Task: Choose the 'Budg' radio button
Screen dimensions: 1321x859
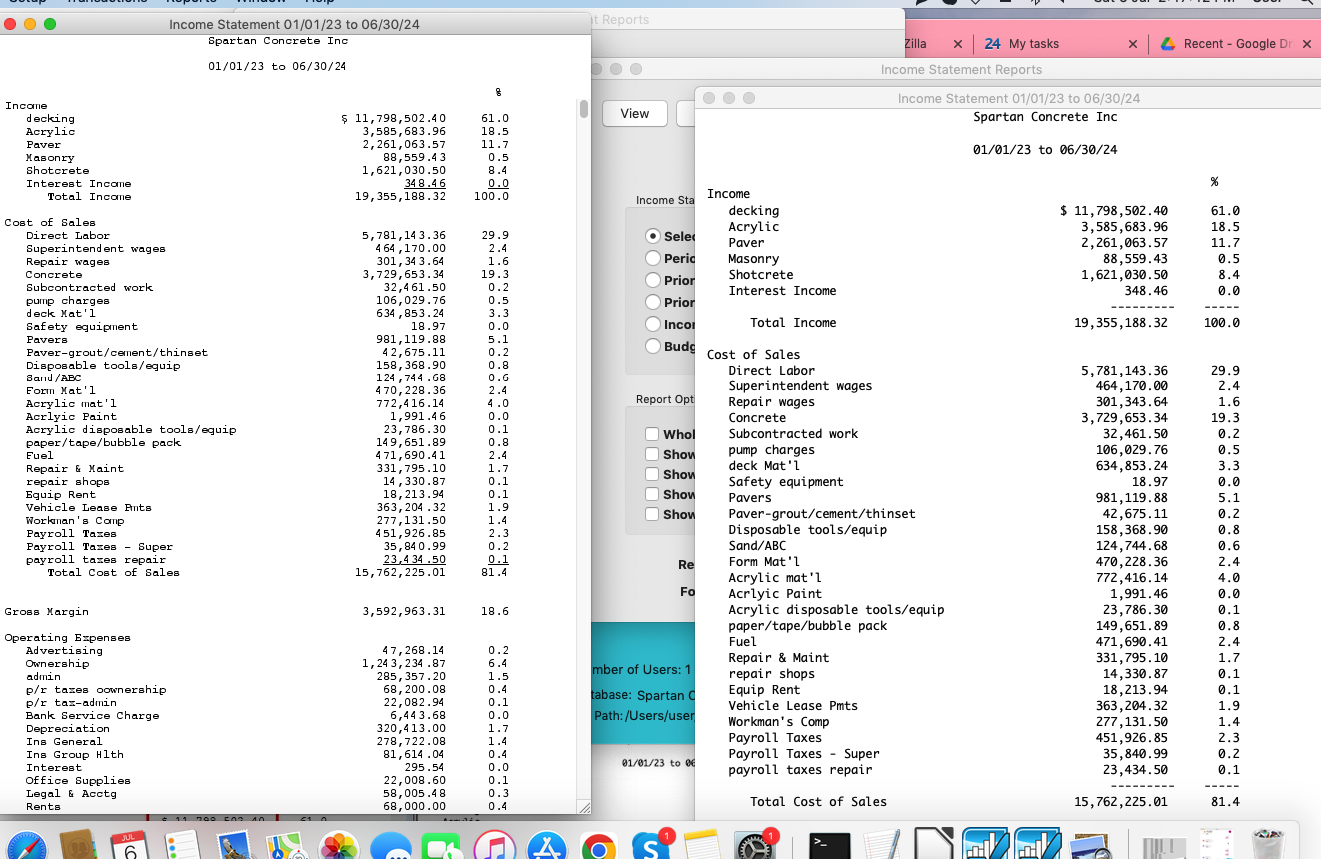Action: [653, 346]
